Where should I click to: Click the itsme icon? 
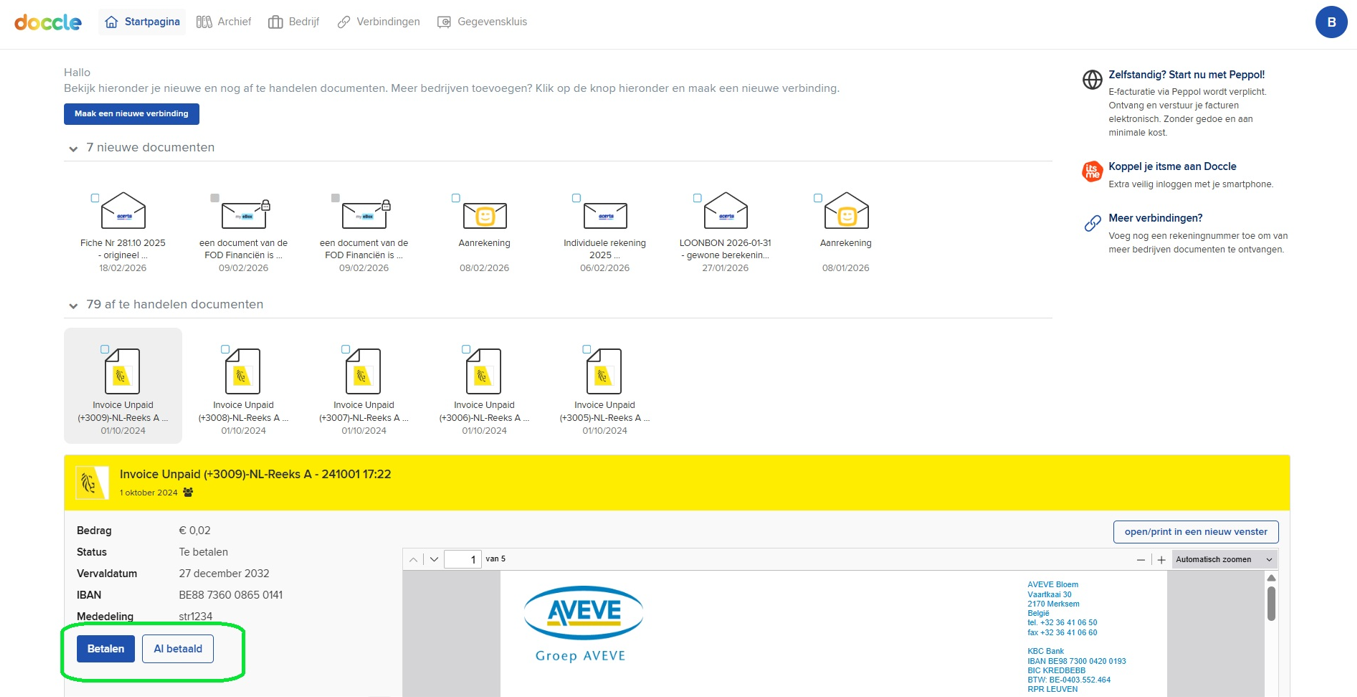point(1092,172)
